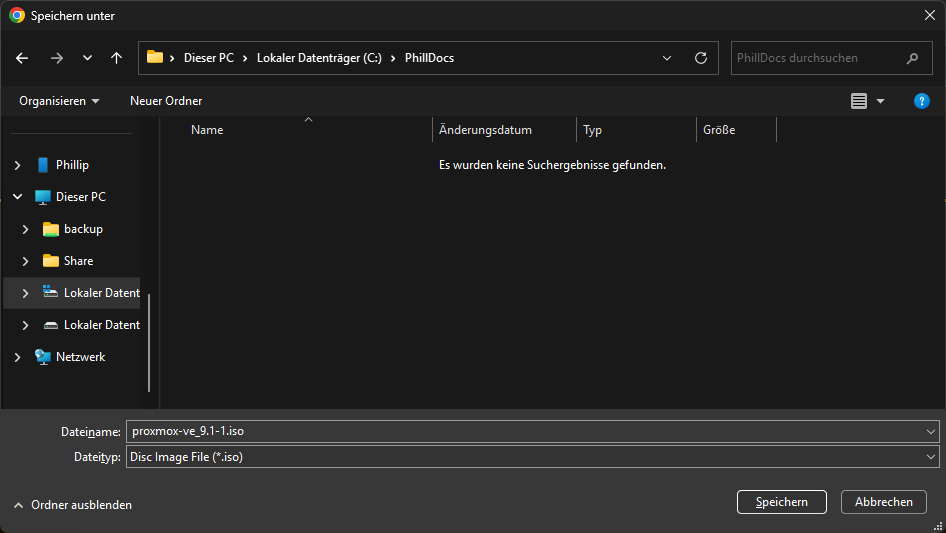This screenshot has height=533, width=946.
Task: Expand the backup folder tree node
Action: (x=26, y=229)
